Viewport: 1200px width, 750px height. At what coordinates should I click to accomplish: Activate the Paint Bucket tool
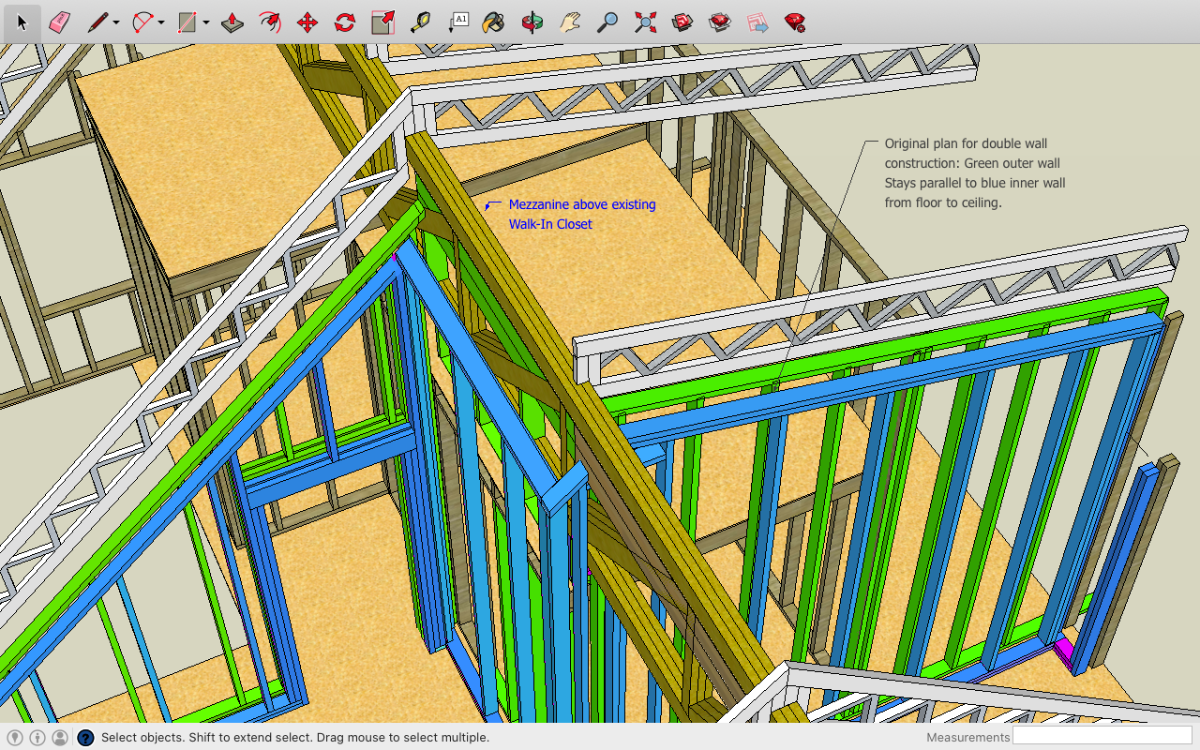tap(492, 22)
